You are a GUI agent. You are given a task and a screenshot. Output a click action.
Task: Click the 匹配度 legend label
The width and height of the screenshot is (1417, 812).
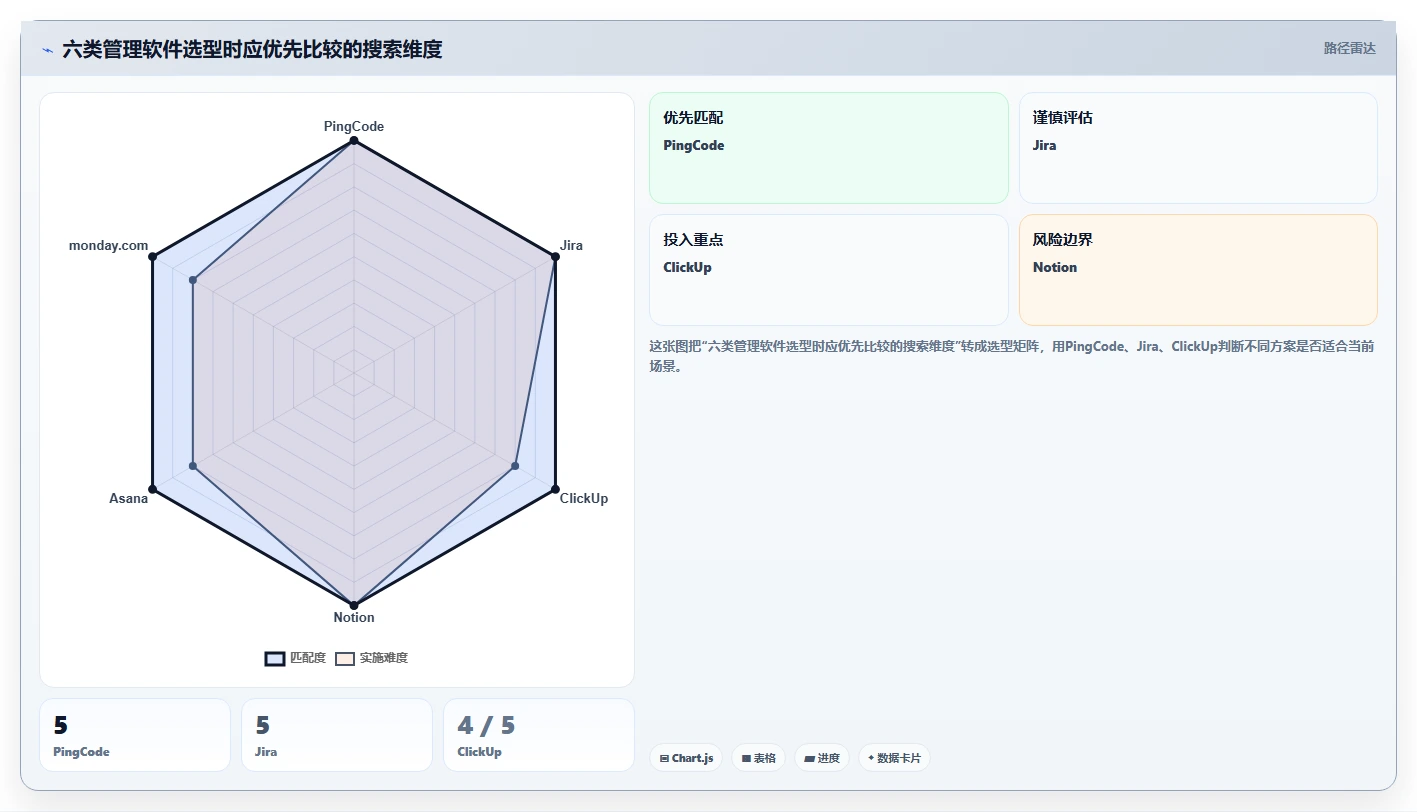(x=308, y=658)
